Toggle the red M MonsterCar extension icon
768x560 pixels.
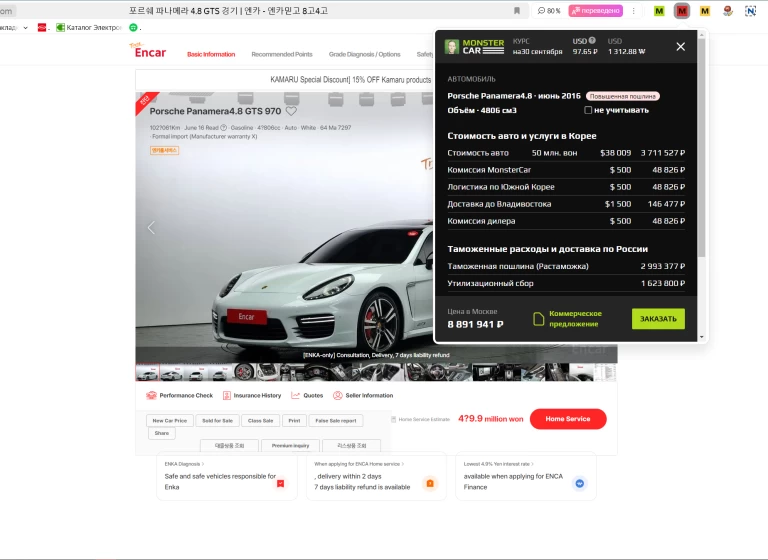point(682,11)
